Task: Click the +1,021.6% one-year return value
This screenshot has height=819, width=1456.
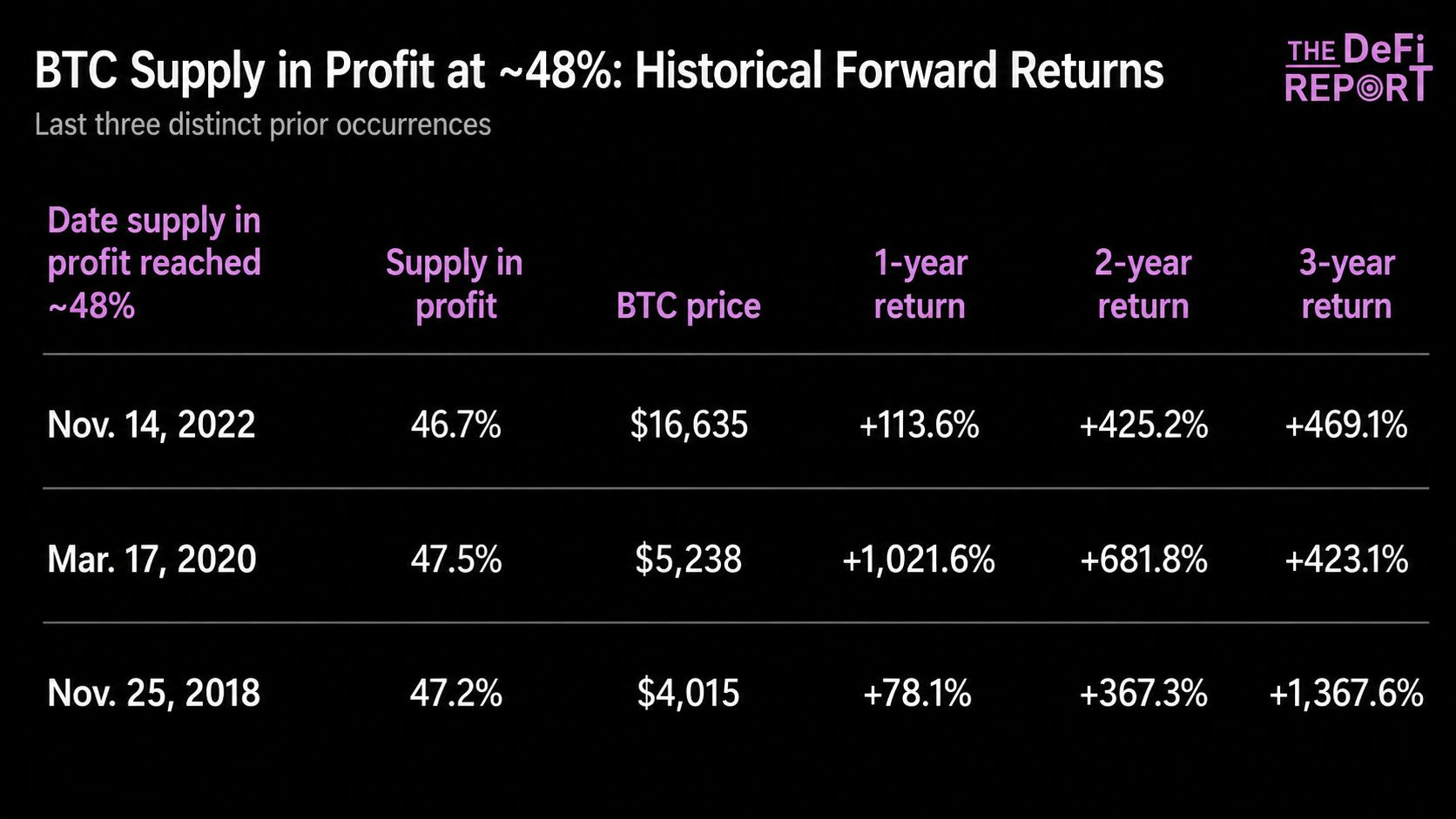Action: 918,559
